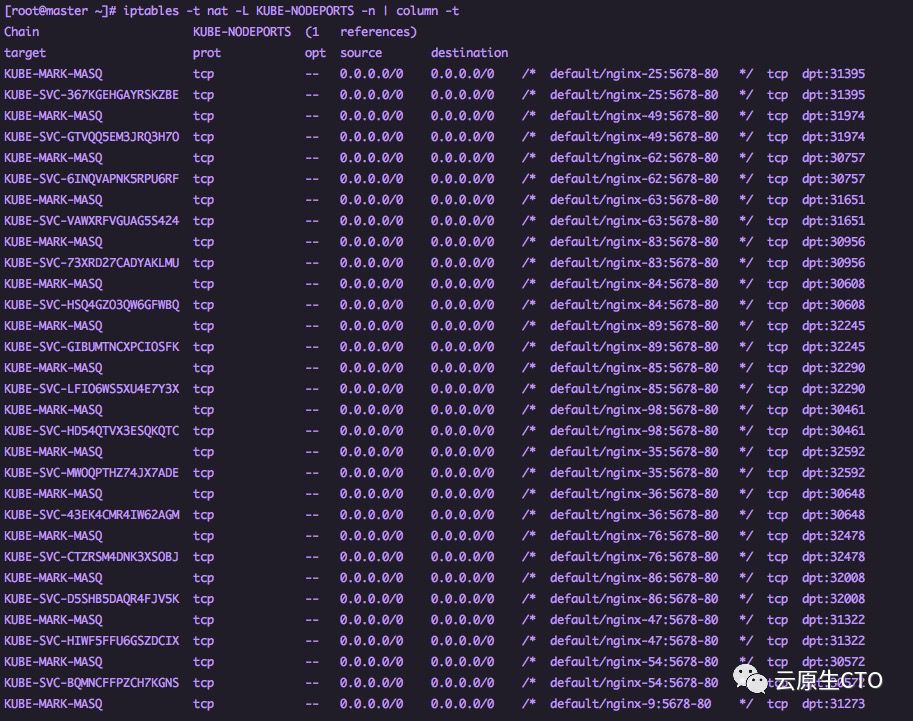
Task: Click 'column' in the typed command
Action: [x=417, y=11]
